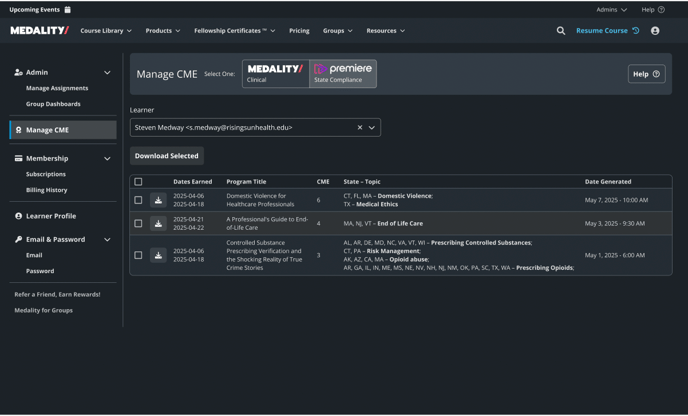This screenshot has height=416, width=688.
Task: Open Manage Assignments in sidebar
Action: pos(57,88)
